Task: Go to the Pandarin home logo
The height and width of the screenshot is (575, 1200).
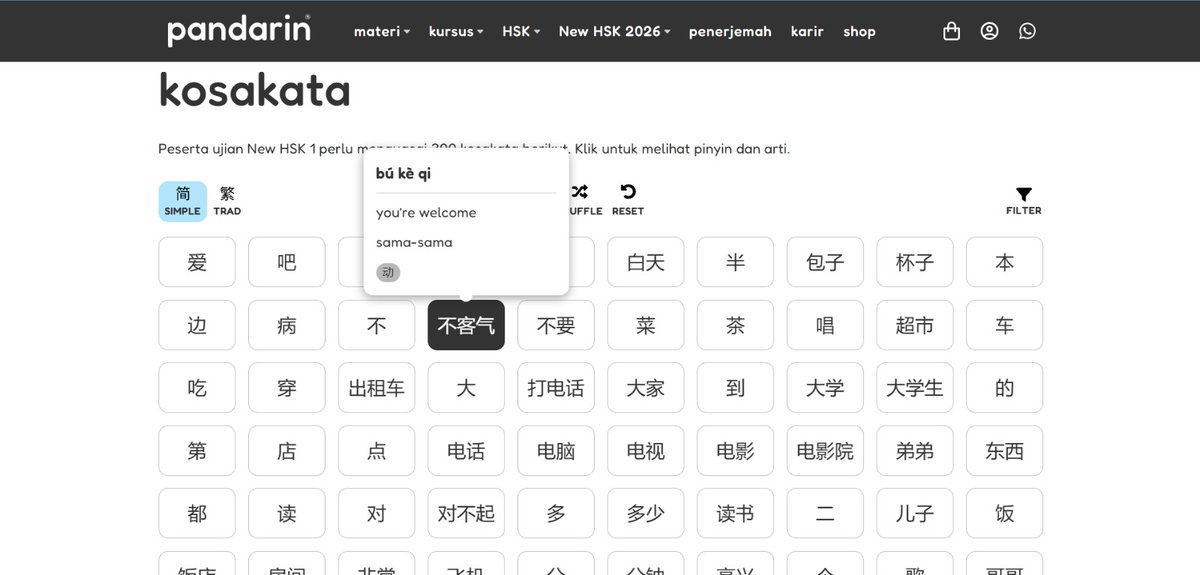Action: (239, 29)
